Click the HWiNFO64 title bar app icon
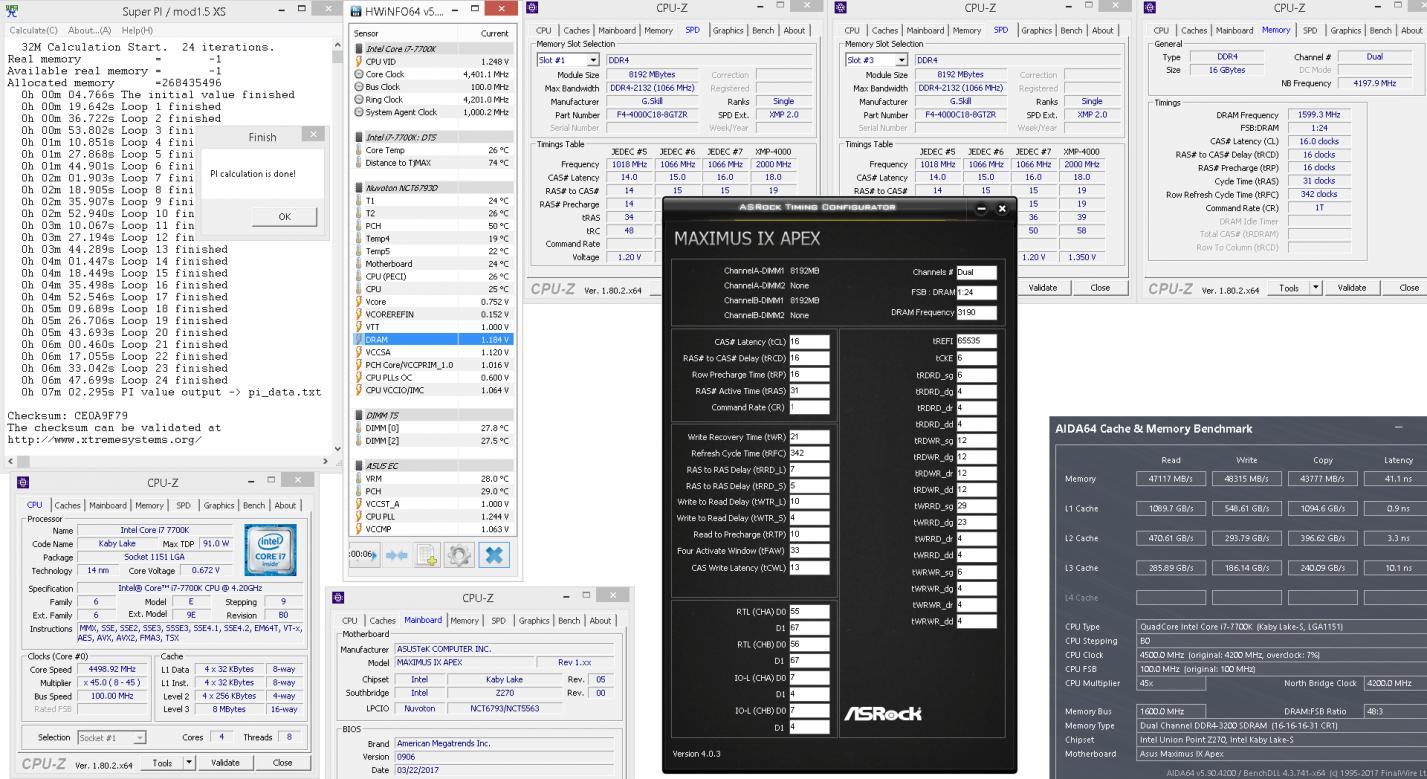Screen dimensions: 1427x779 358,10
